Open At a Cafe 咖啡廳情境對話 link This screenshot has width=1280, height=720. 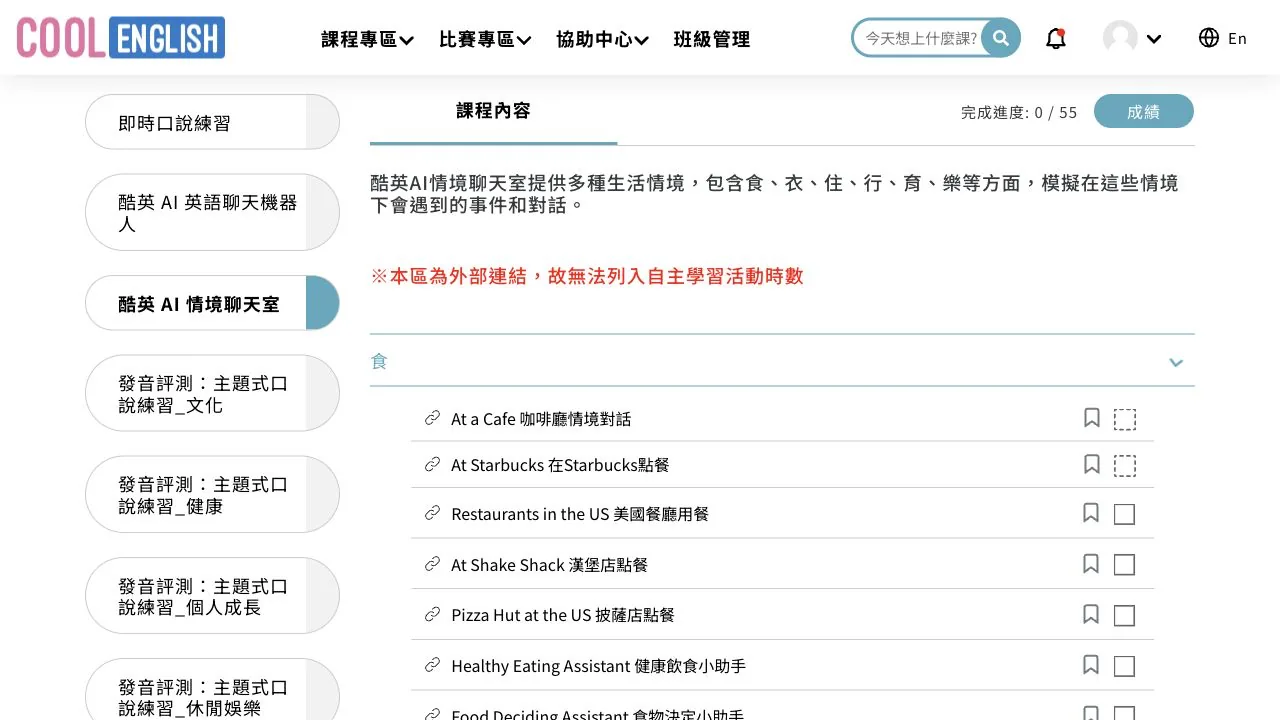pyautogui.click(x=541, y=418)
